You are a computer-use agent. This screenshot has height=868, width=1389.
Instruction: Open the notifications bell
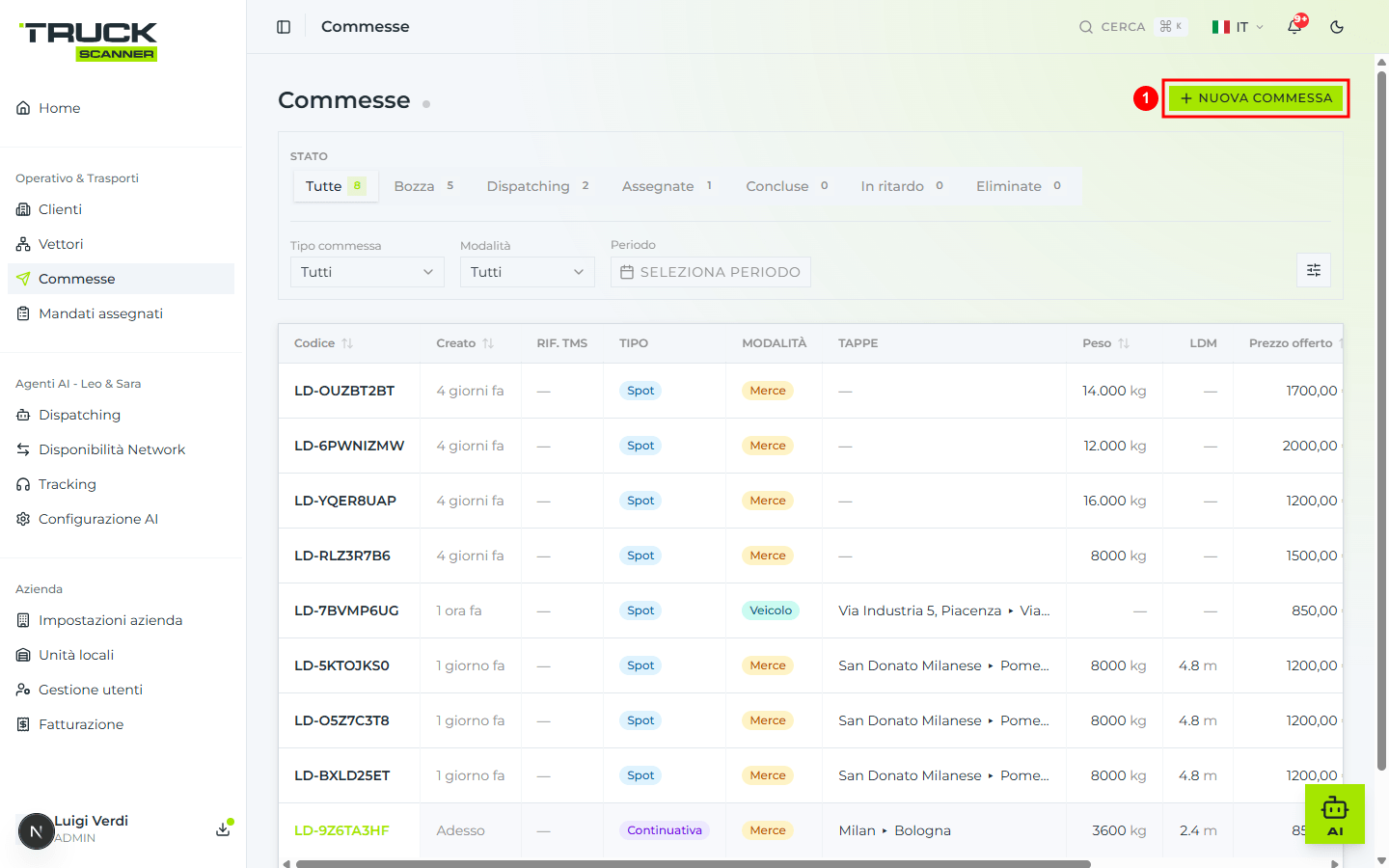(1294, 27)
